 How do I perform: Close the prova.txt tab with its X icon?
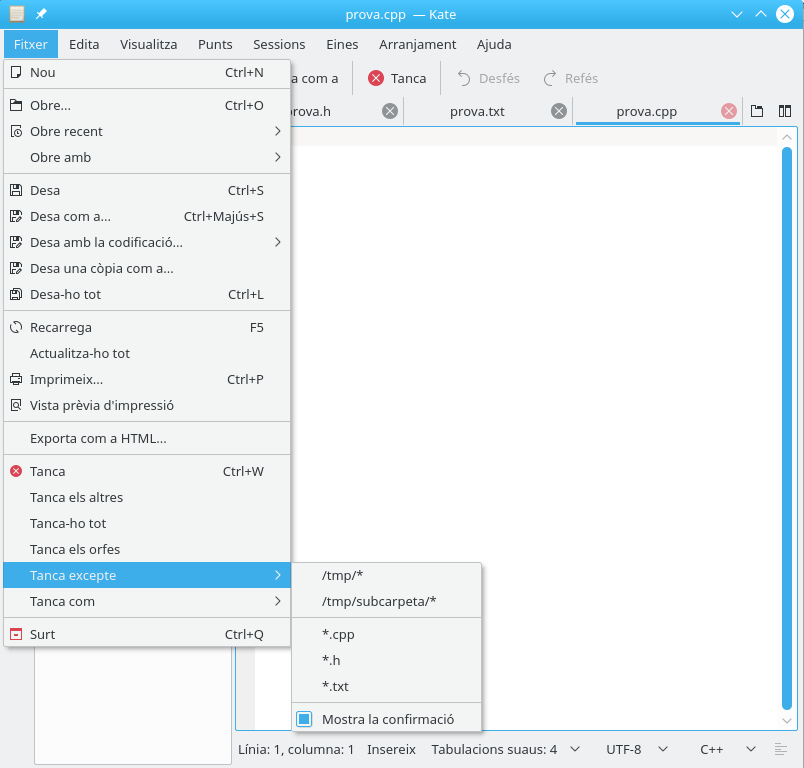click(x=559, y=111)
